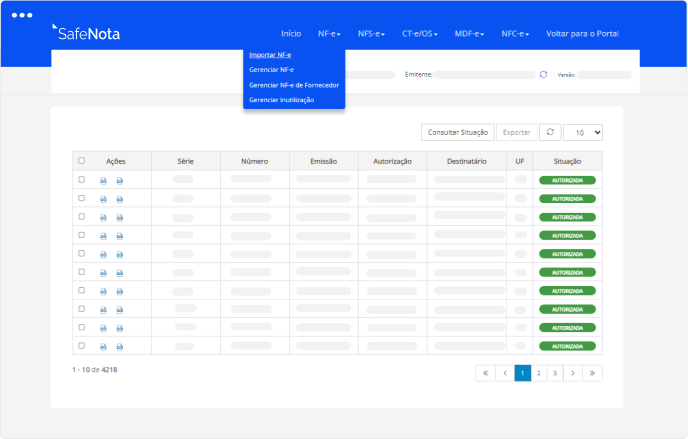Choose Importar NF-e from the open menu
The image size is (688, 439).
270,55
